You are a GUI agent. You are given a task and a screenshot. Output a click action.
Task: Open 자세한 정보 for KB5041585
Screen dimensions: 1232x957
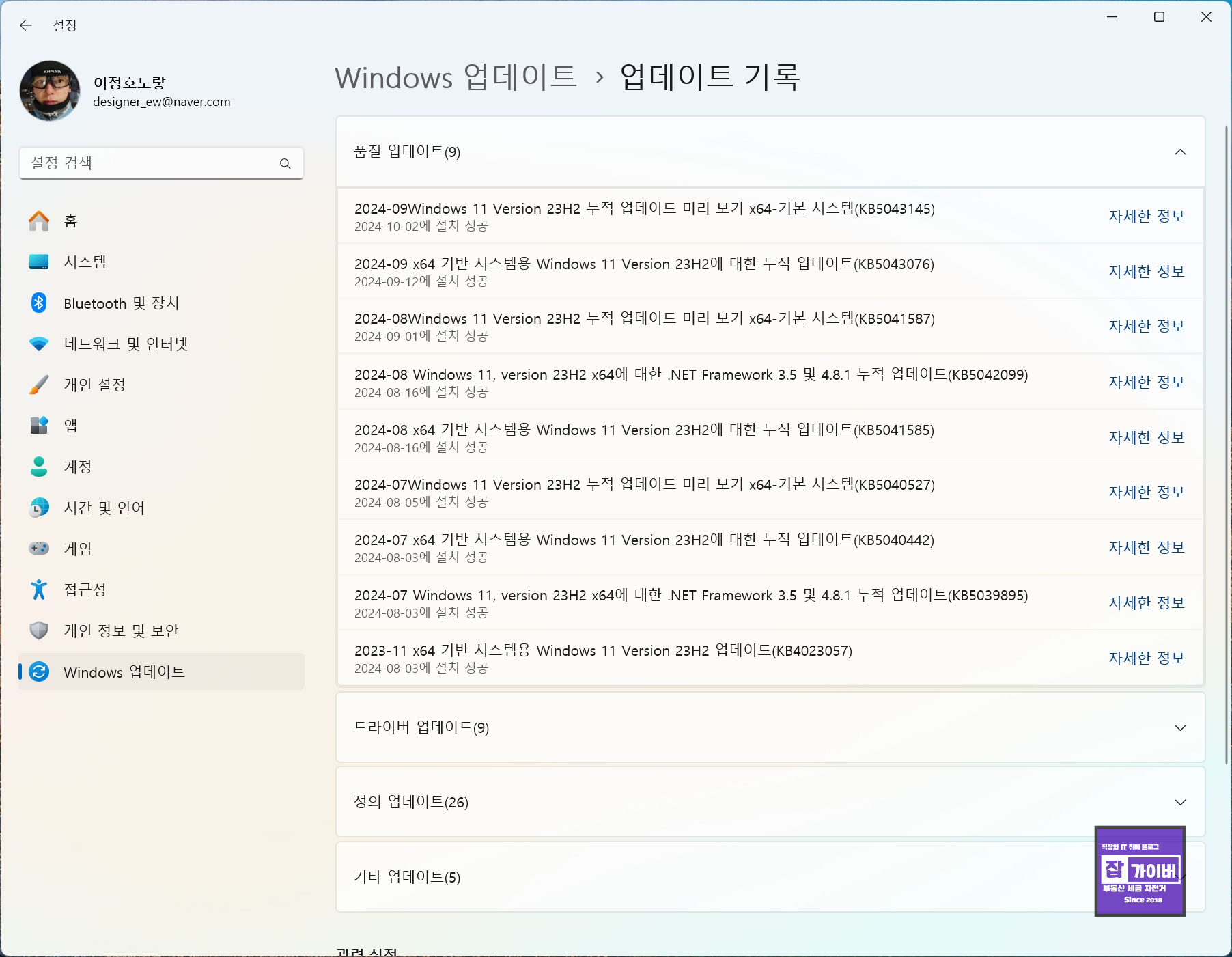[x=1146, y=437]
